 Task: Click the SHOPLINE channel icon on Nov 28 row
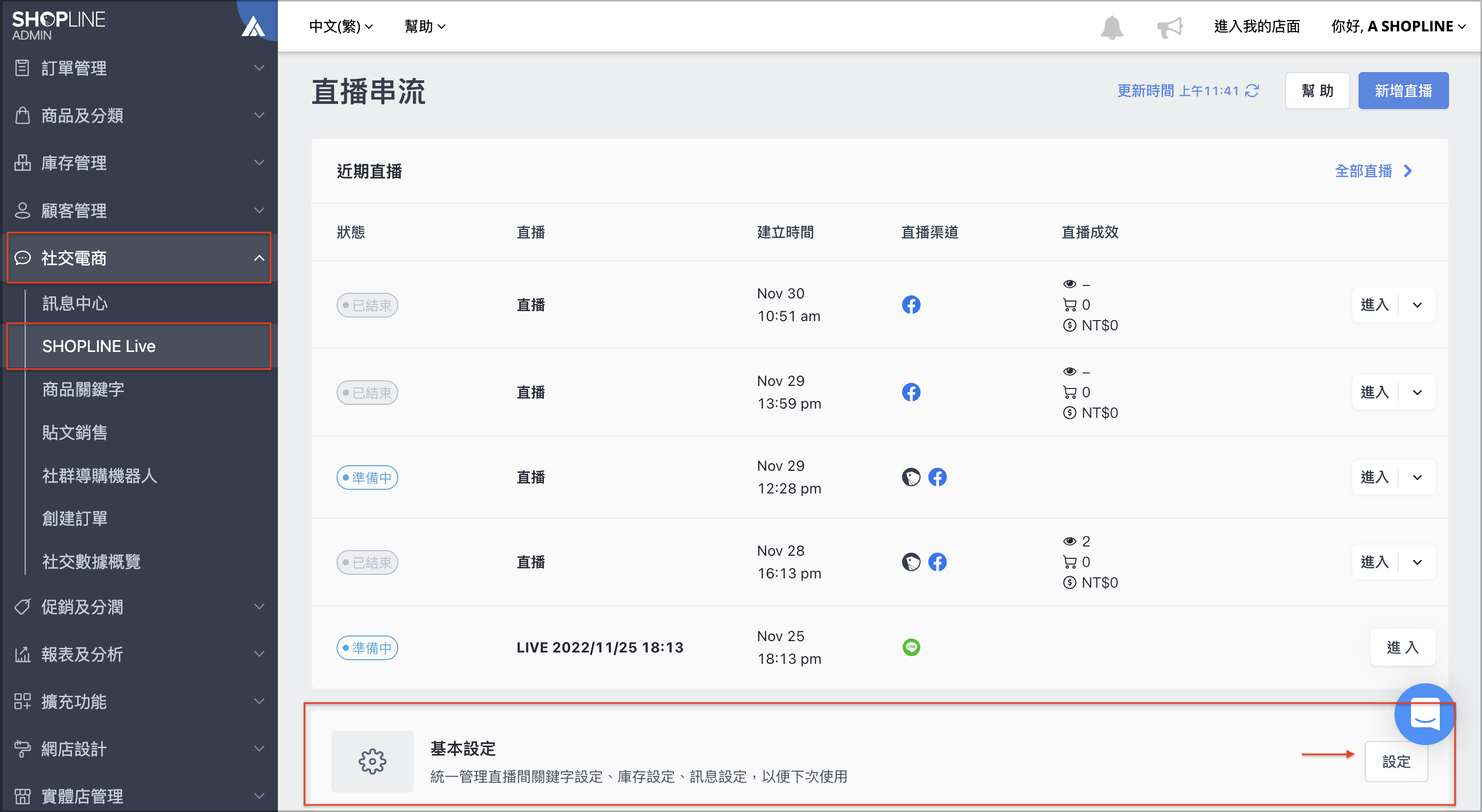(x=911, y=562)
